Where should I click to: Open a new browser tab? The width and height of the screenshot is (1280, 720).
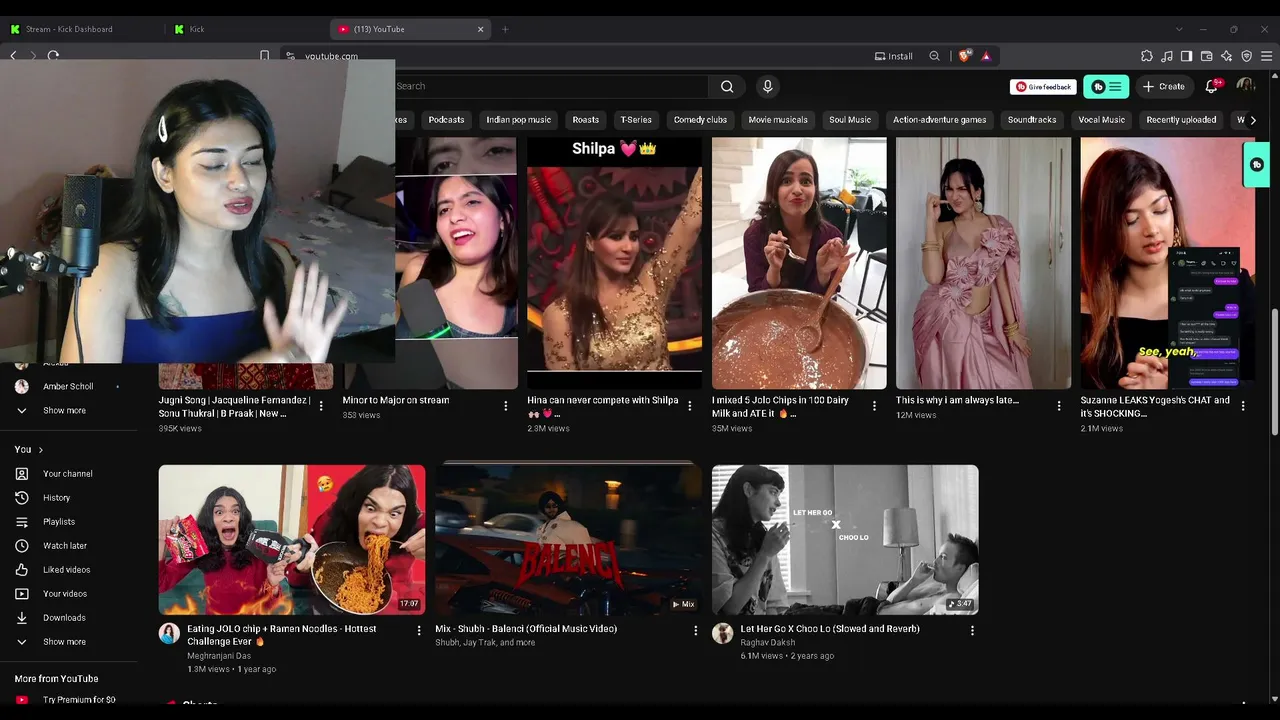[505, 29]
